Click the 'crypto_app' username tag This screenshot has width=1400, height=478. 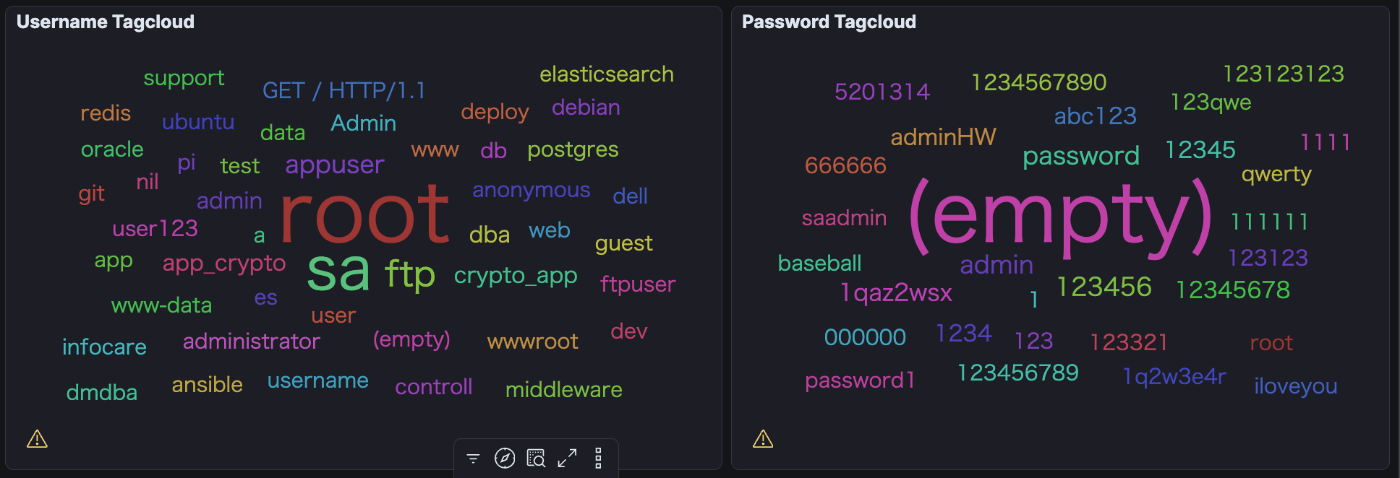516,277
